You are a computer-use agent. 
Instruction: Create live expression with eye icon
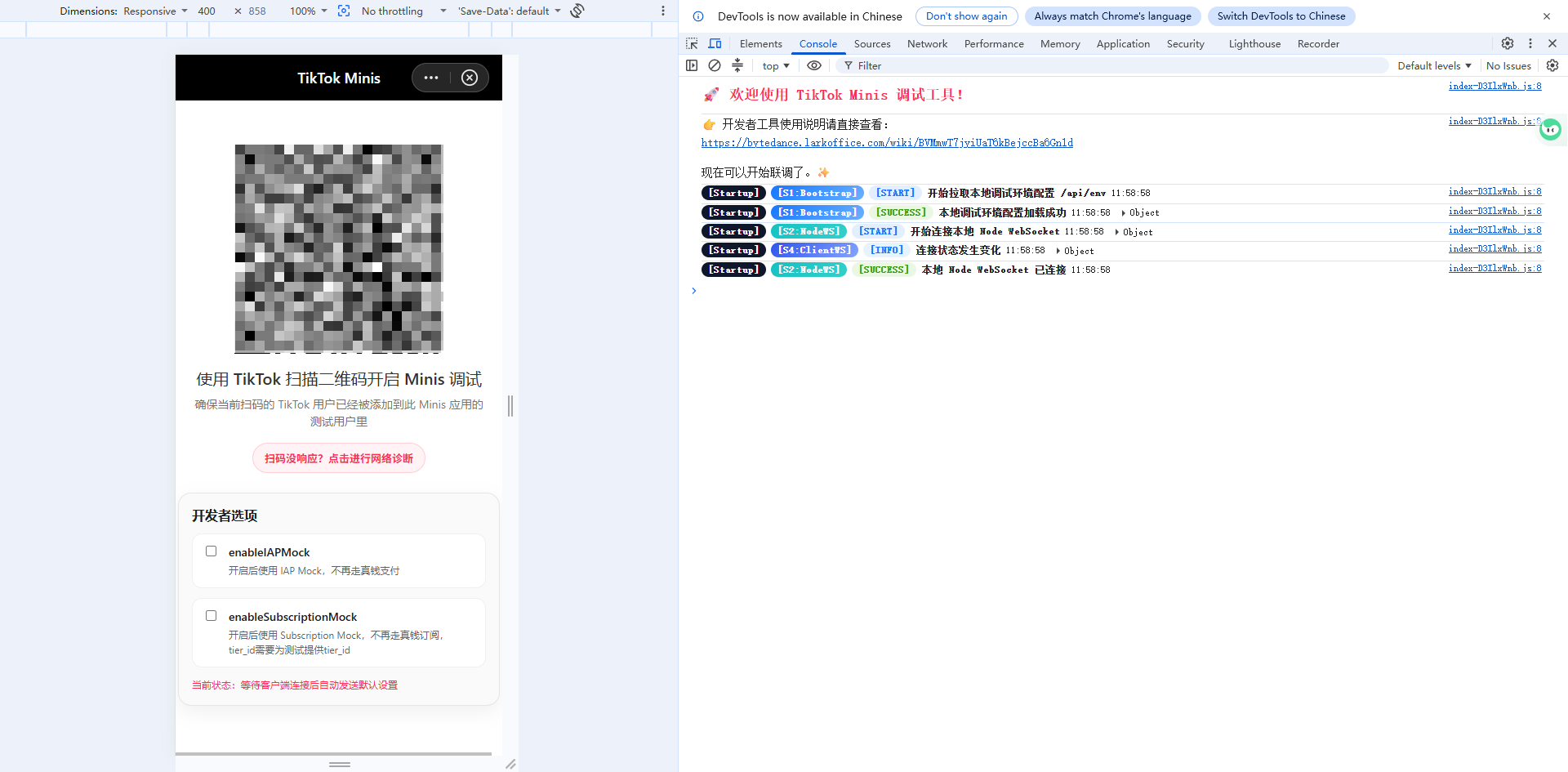pyautogui.click(x=814, y=65)
